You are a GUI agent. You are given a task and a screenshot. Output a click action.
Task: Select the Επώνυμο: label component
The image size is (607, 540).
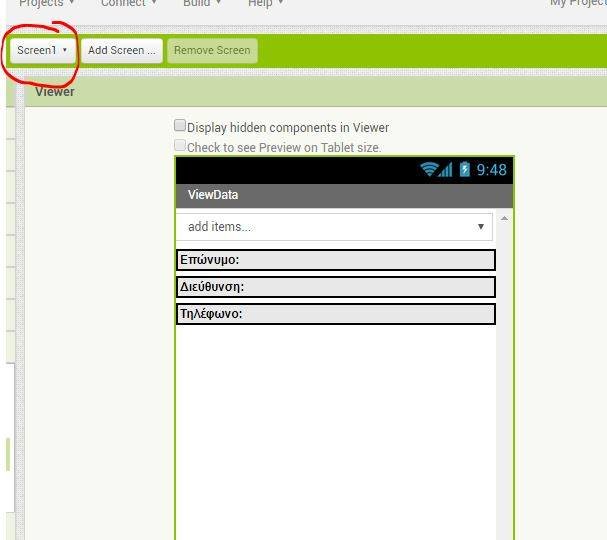[336, 260]
